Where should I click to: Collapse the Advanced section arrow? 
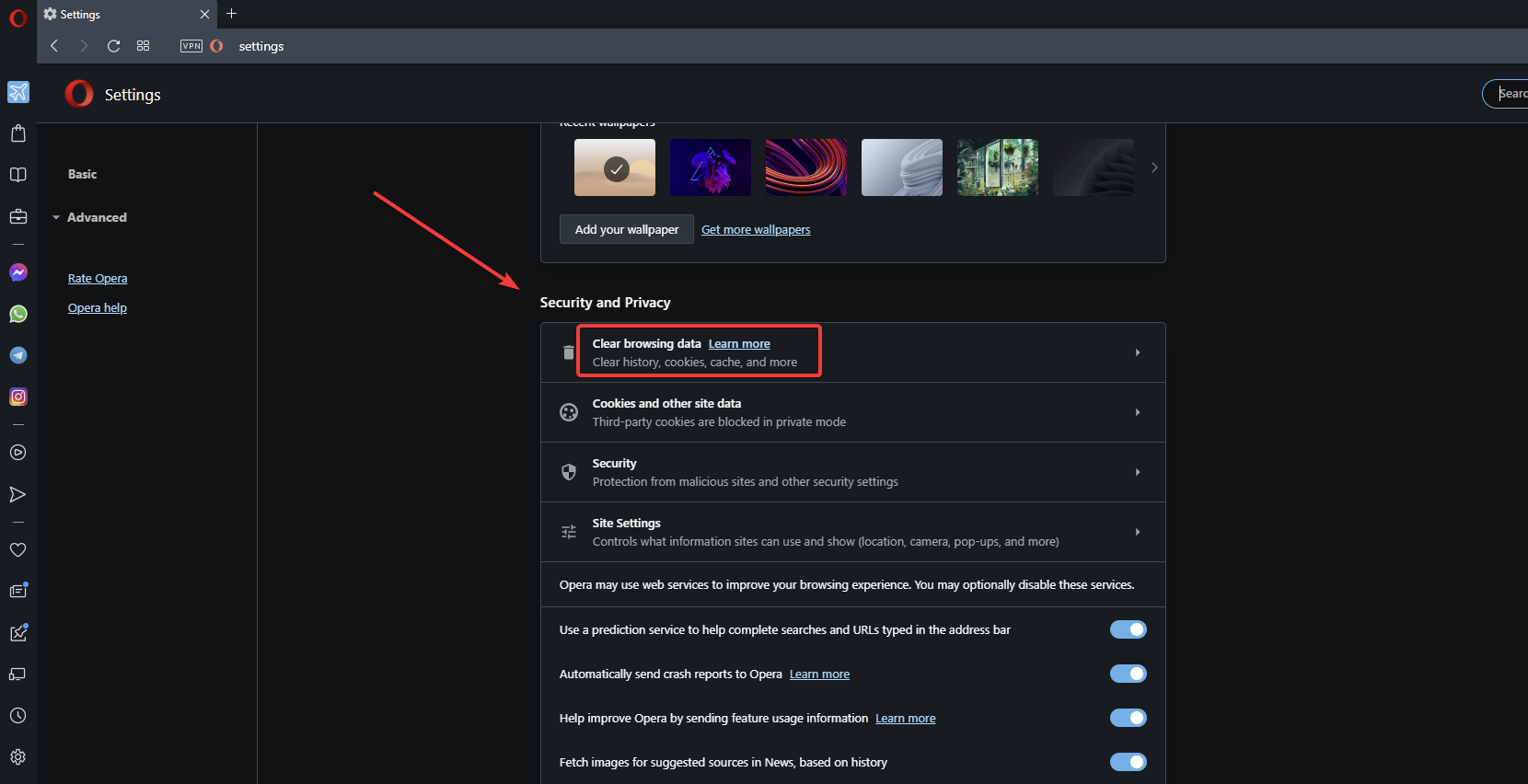click(56, 218)
